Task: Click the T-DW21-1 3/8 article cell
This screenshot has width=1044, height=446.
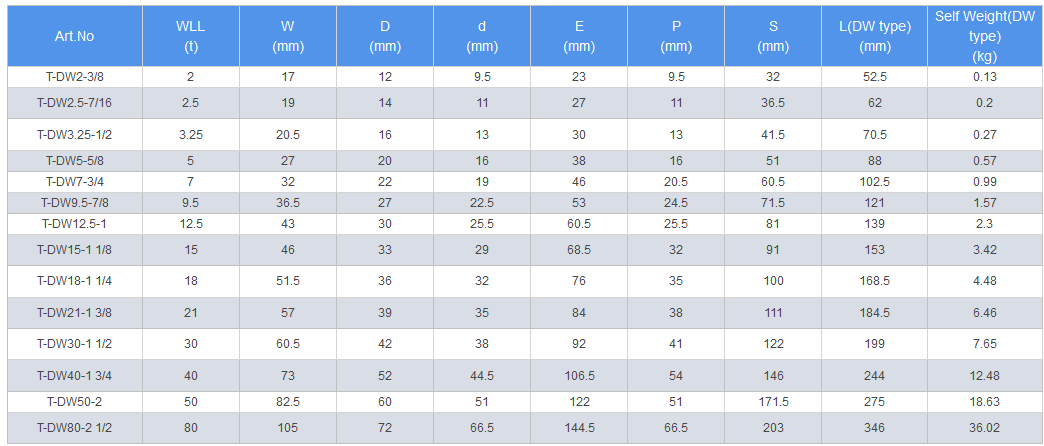Action: point(75,313)
